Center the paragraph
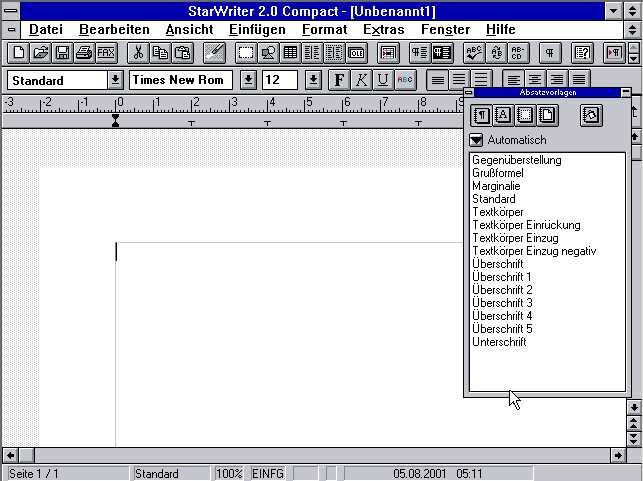643x481 pixels. click(535, 80)
